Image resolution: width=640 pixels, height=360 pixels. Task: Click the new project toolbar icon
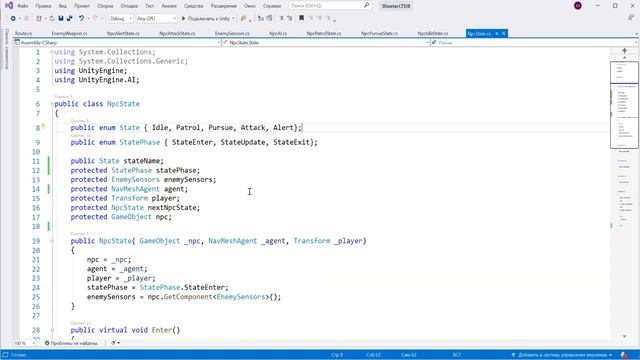39,18
